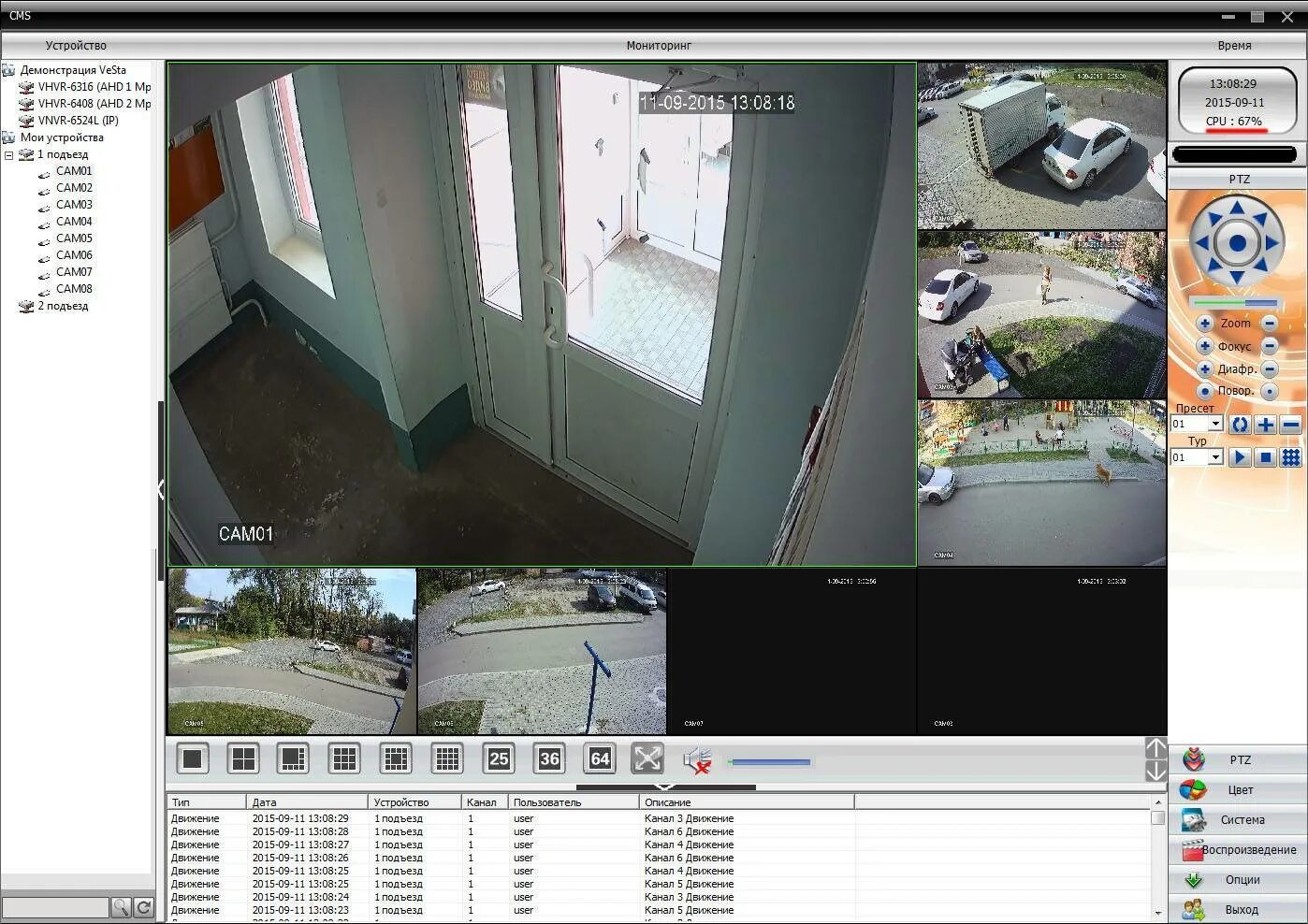Viewport: 1308px width, 924px height.
Task: Open the Цвет panel
Action: 1238,790
